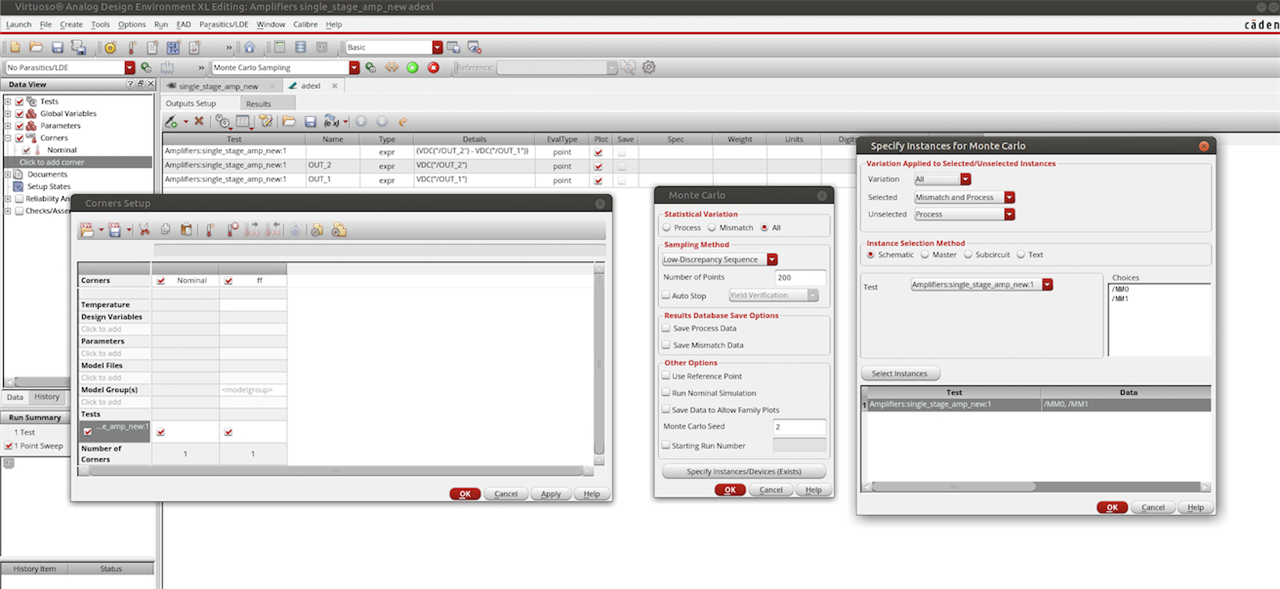The height and width of the screenshot is (589, 1280).
Task: Select the Process statistical variation radio button
Action: [x=667, y=228]
